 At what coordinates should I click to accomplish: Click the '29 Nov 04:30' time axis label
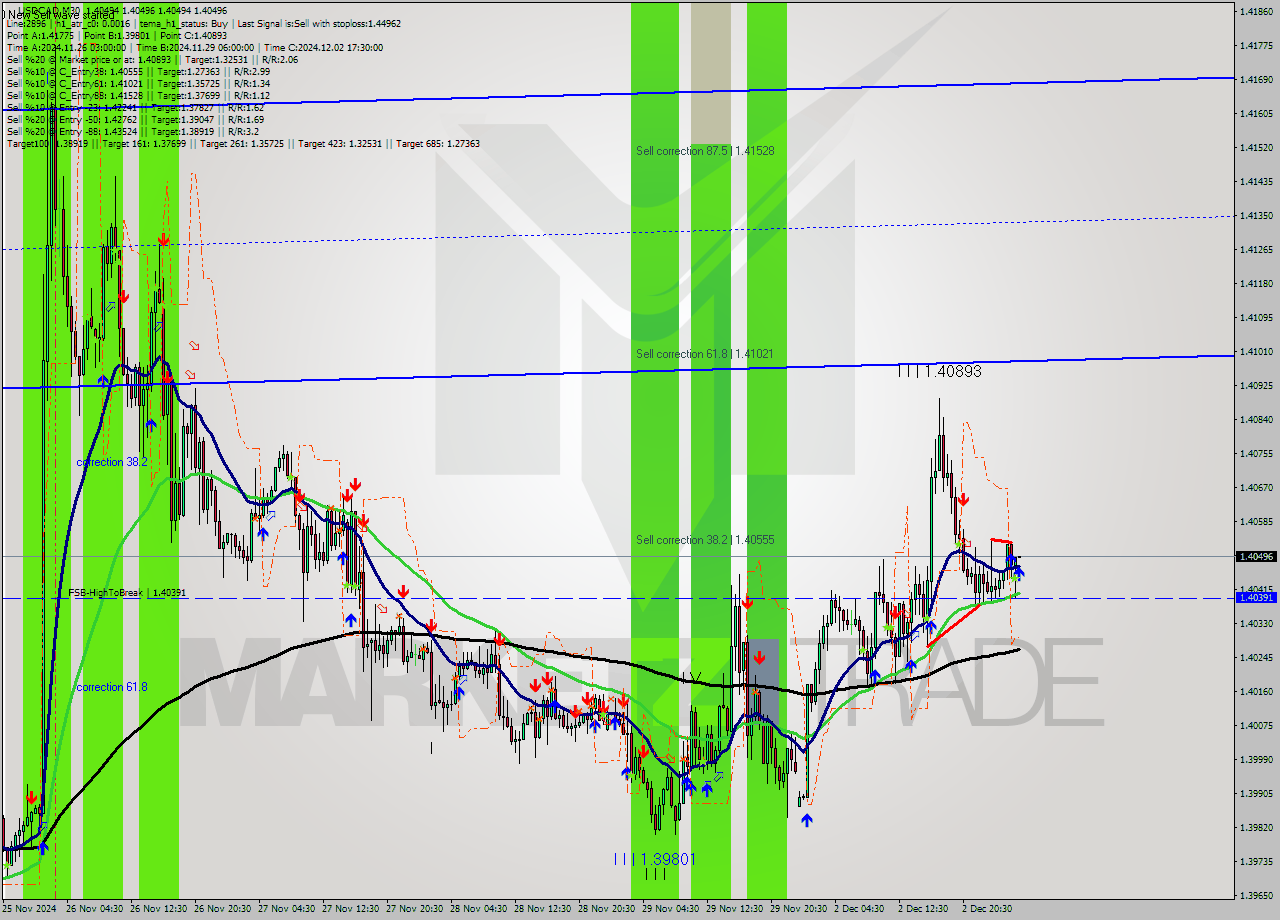[x=671, y=909]
